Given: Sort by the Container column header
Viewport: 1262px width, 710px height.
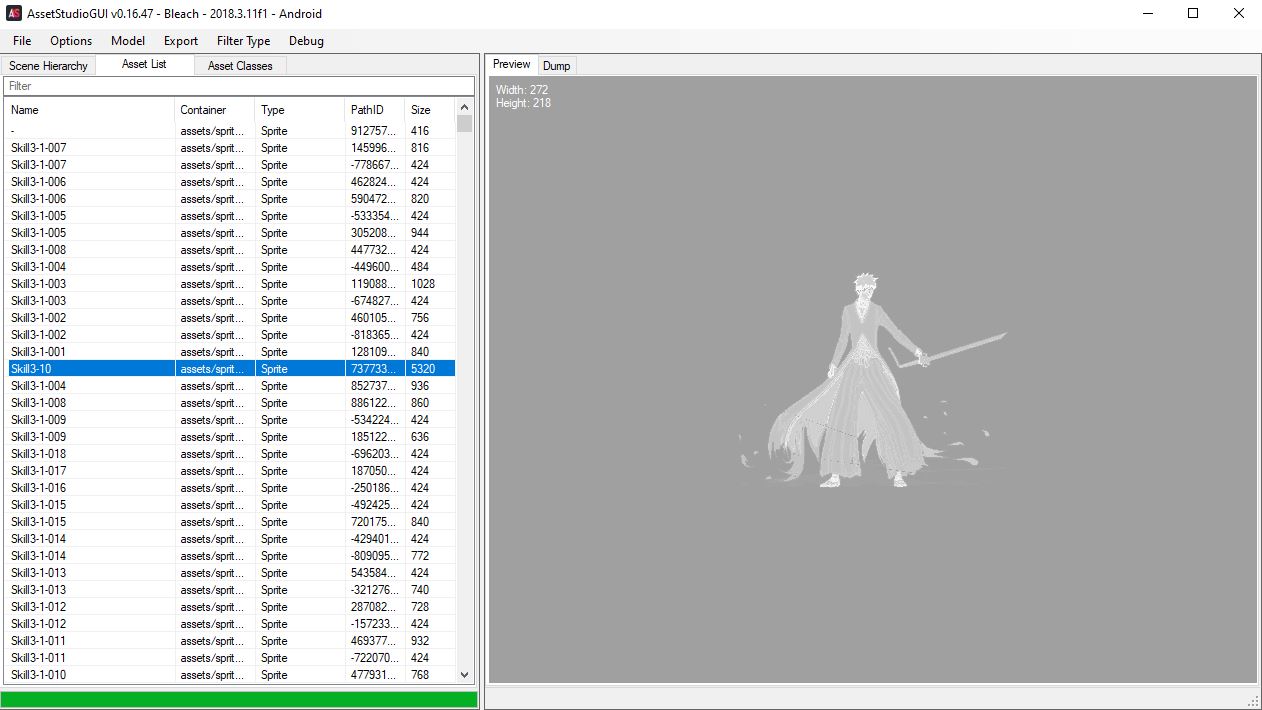Looking at the screenshot, I should pyautogui.click(x=215, y=110).
